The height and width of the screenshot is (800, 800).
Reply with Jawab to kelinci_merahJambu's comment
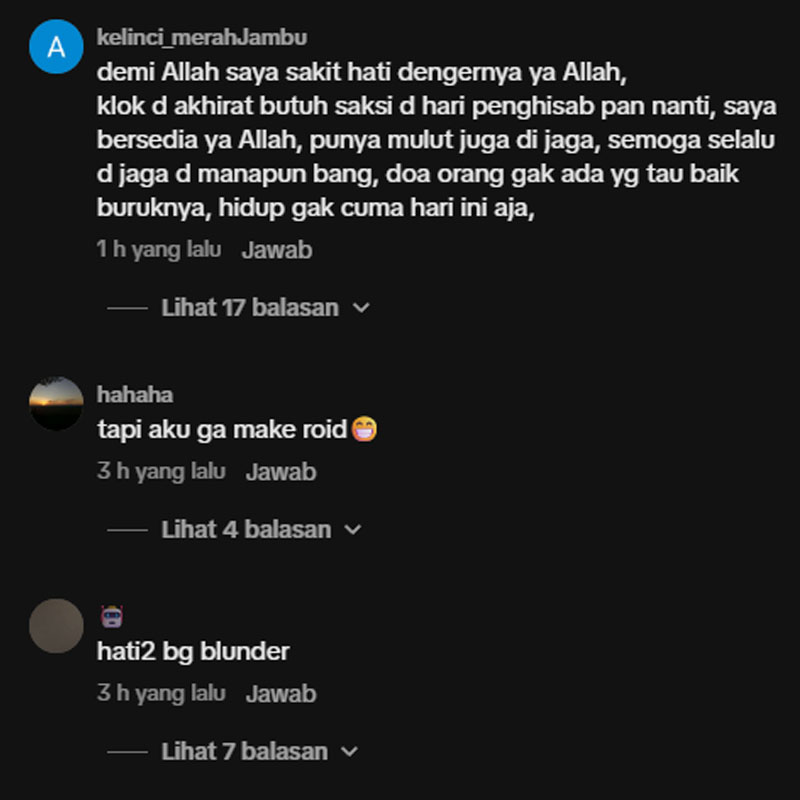(277, 250)
